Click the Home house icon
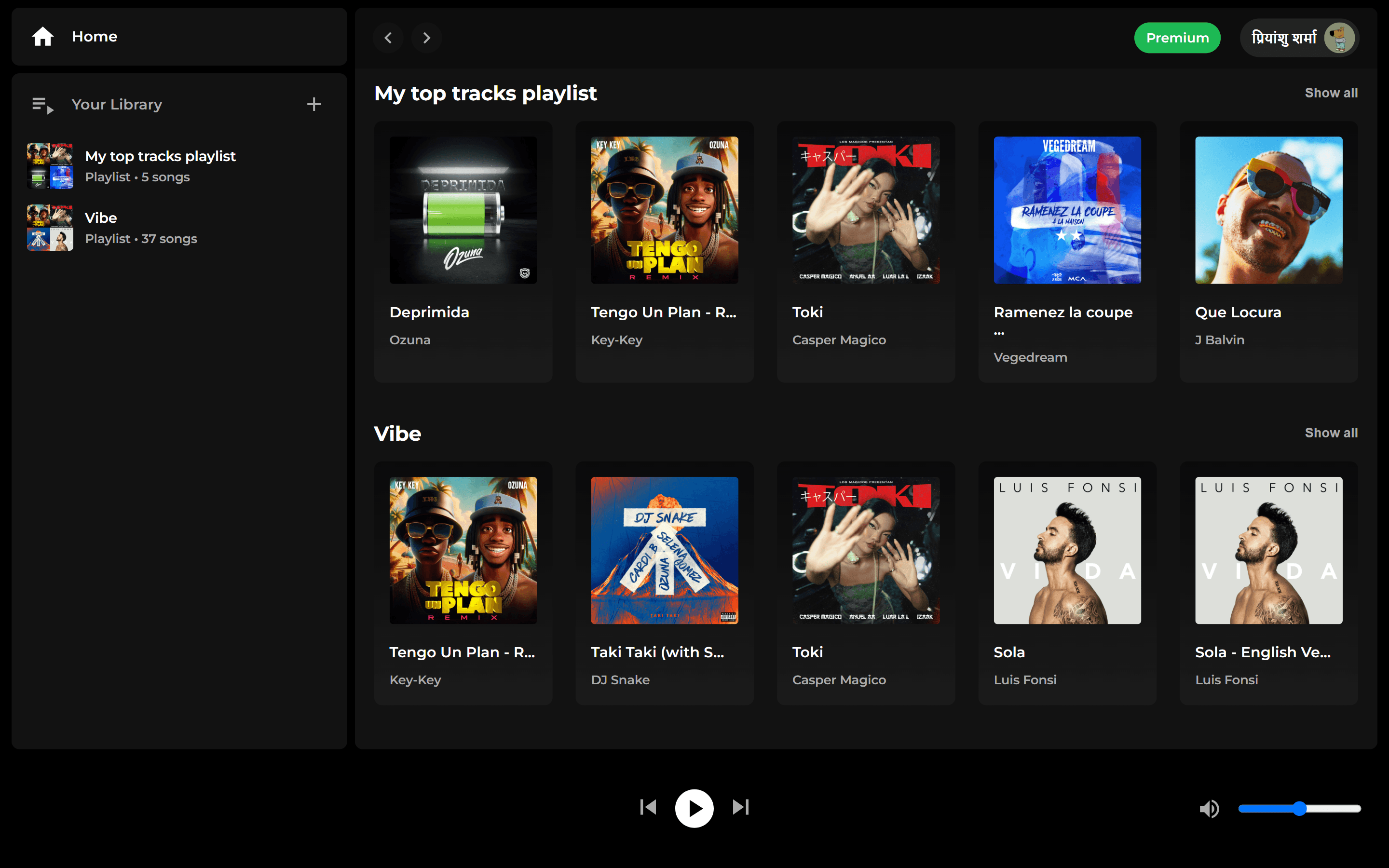 pyautogui.click(x=42, y=37)
